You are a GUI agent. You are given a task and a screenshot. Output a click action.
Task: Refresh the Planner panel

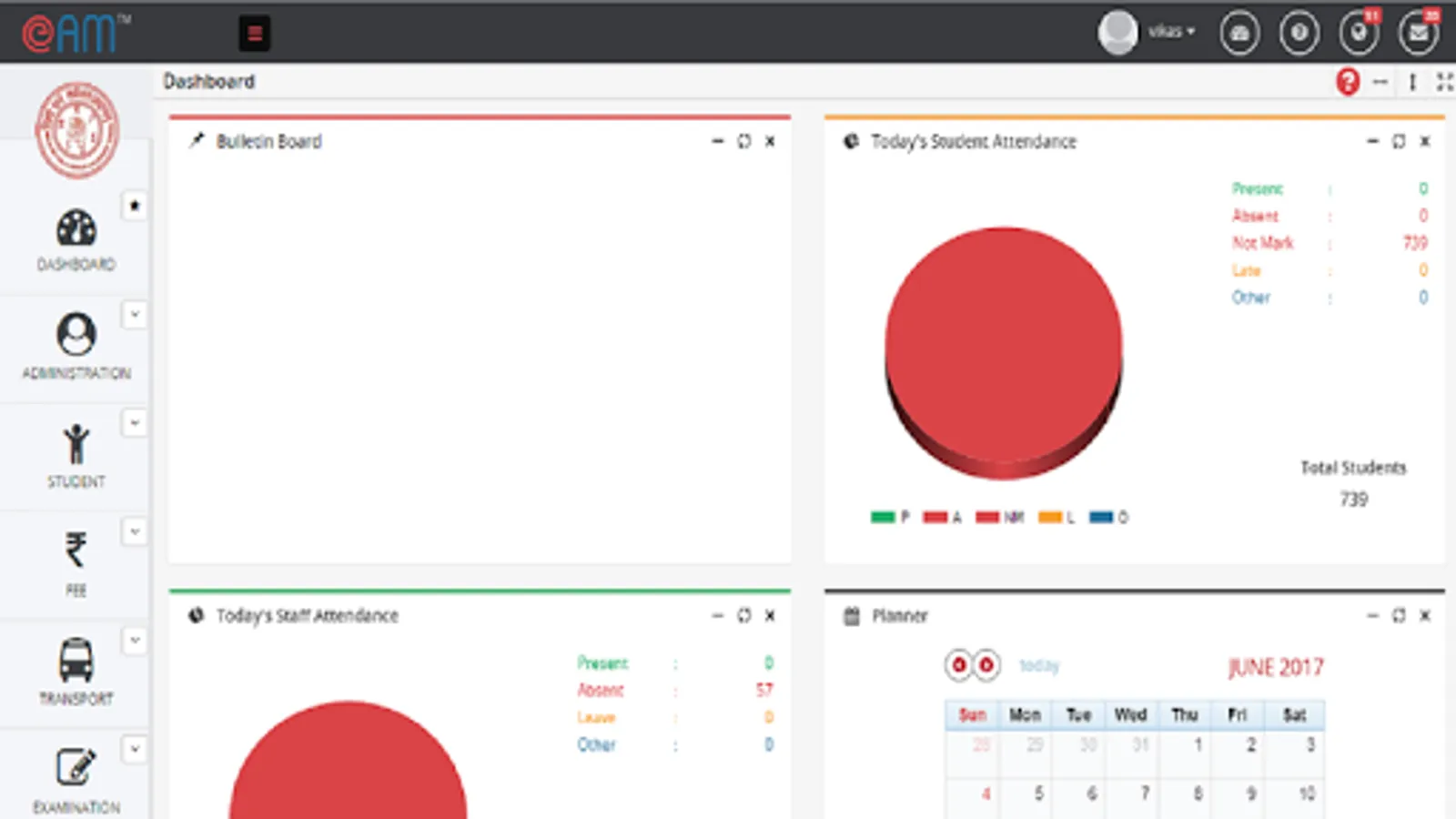(1399, 615)
